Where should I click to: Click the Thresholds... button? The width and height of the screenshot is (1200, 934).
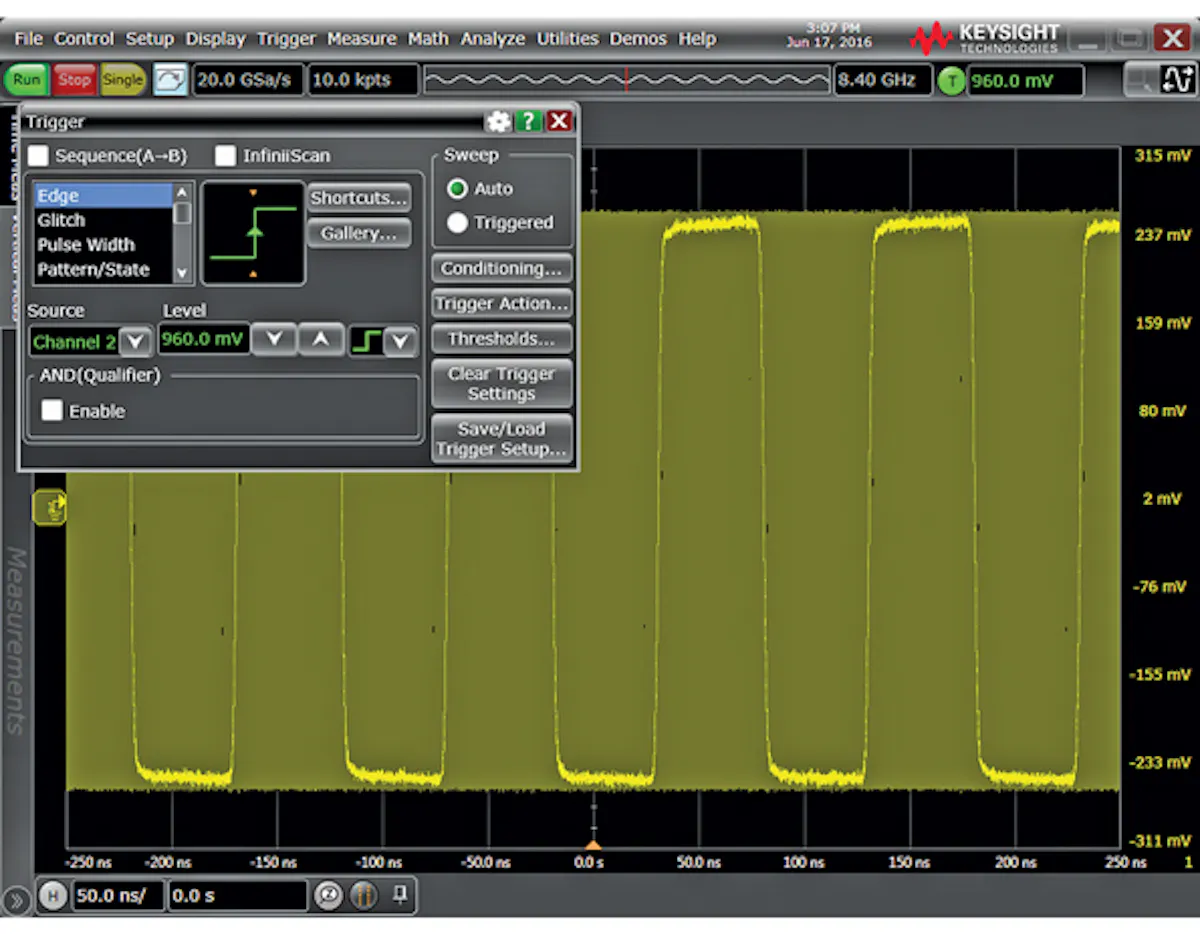pyautogui.click(x=502, y=338)
